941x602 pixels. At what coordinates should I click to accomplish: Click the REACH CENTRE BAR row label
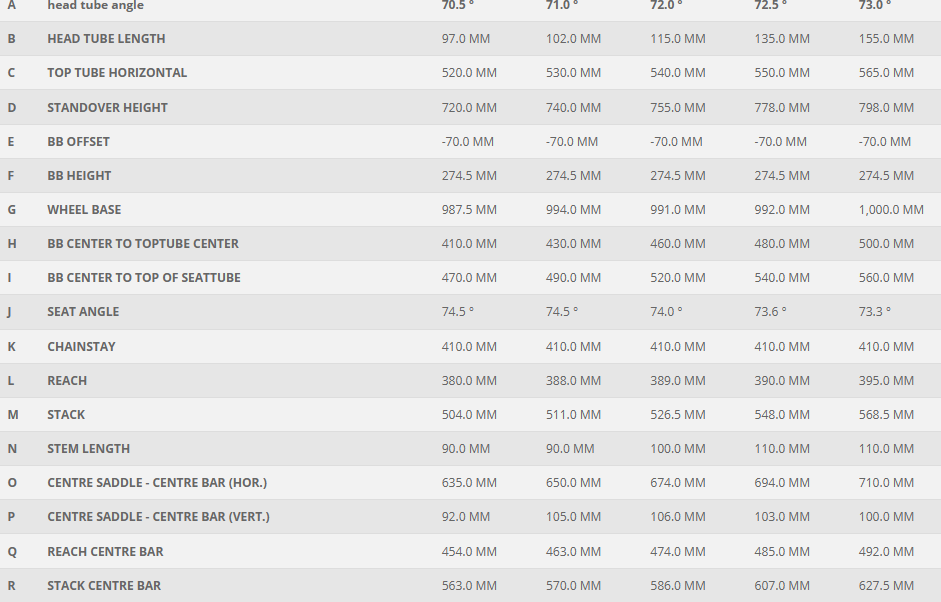[105, 552]
